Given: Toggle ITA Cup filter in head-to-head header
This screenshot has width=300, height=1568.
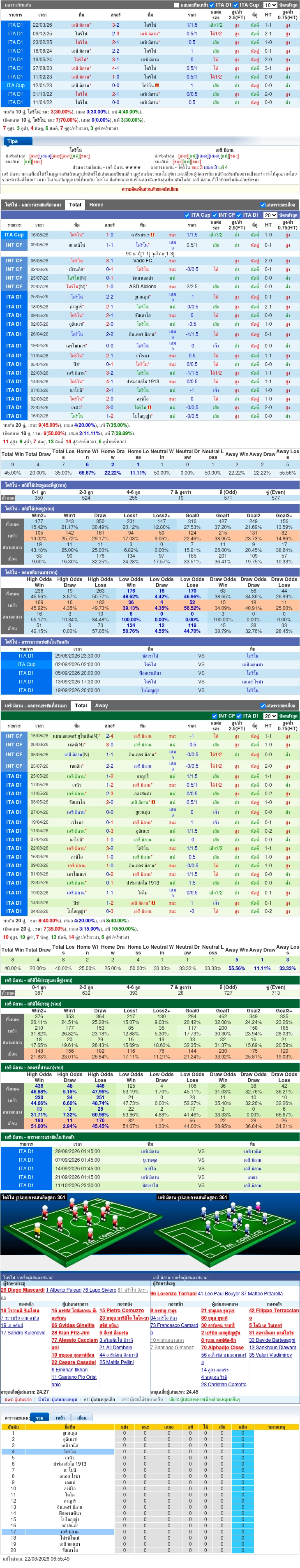Looking at the screenshot, I should pyautogui.click(x=236, y=5).
